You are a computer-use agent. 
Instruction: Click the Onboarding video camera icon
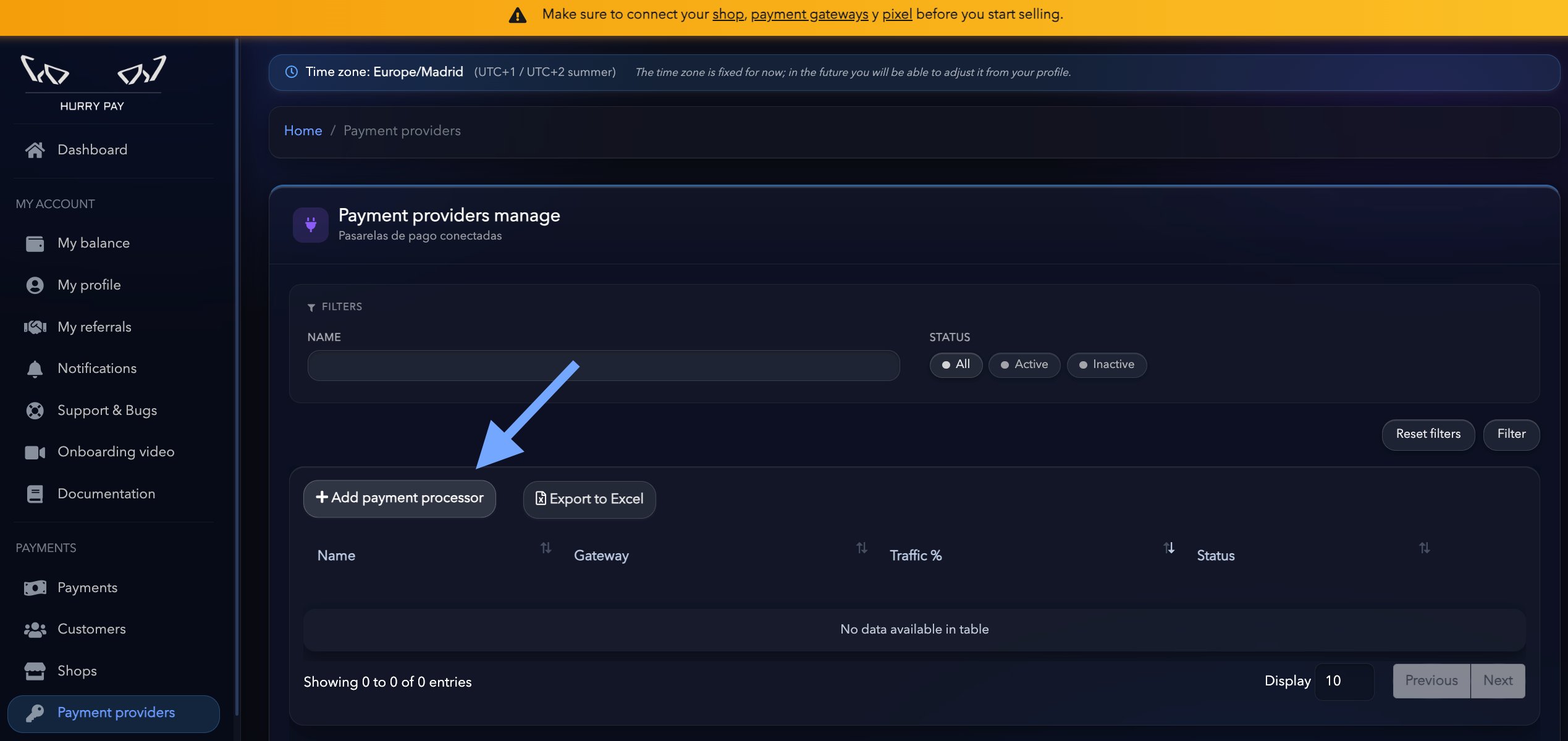coord(35,453)
